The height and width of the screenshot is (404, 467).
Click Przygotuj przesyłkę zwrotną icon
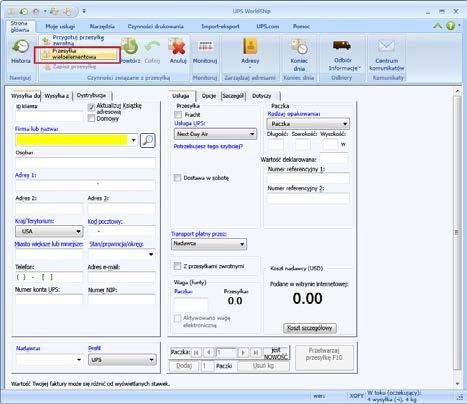click(x=47, y=41)
